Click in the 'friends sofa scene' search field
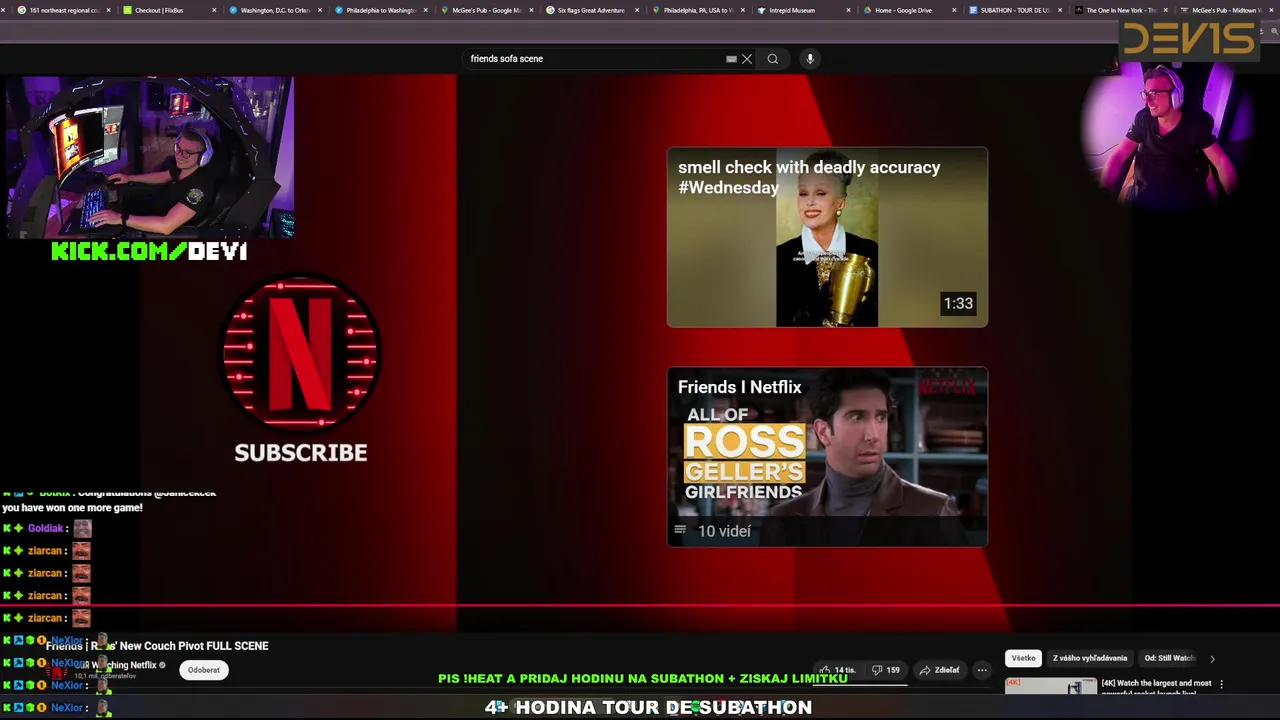The image size is (1280, 720). click(595, 59)
